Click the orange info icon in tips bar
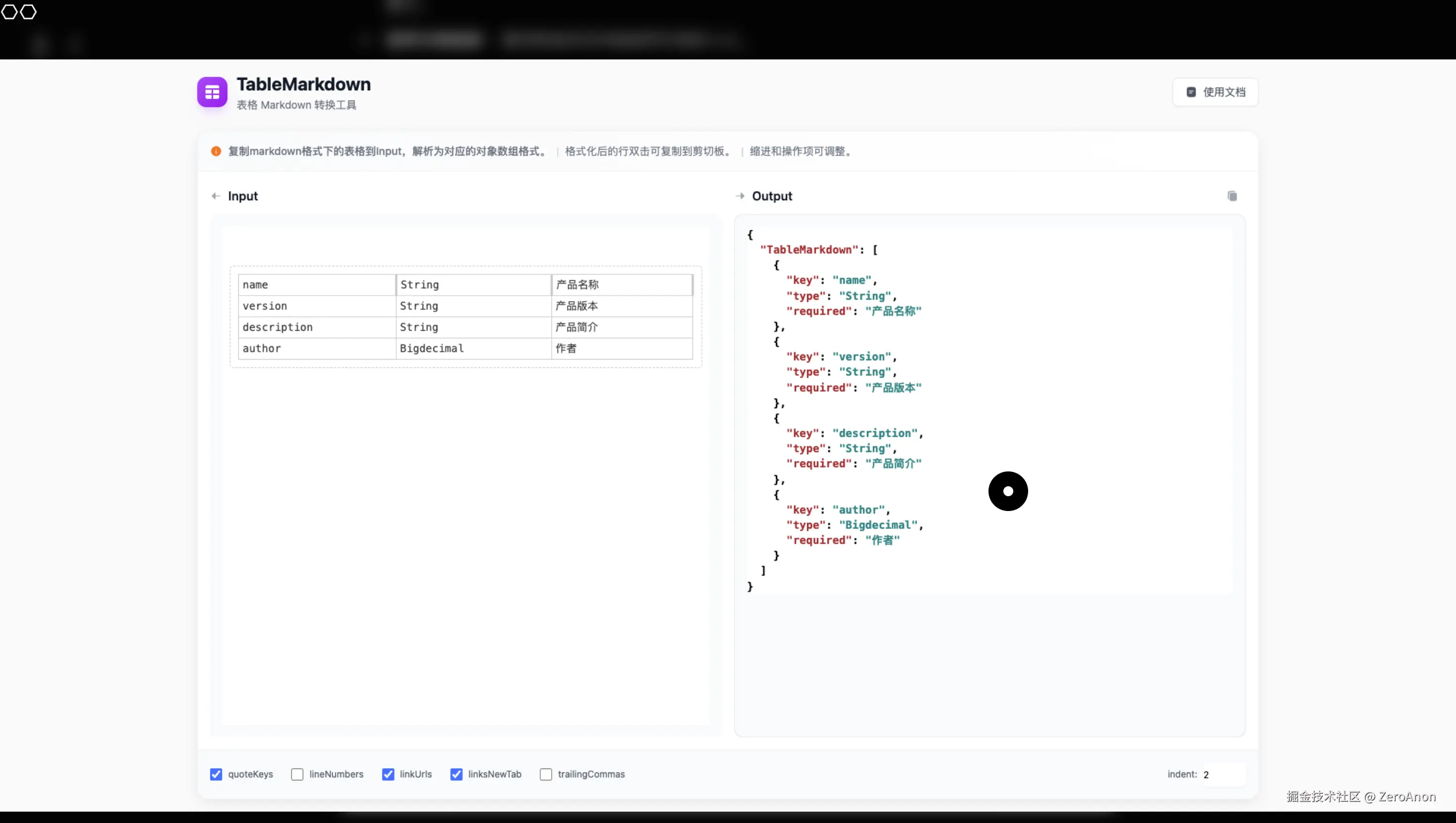 216,152
